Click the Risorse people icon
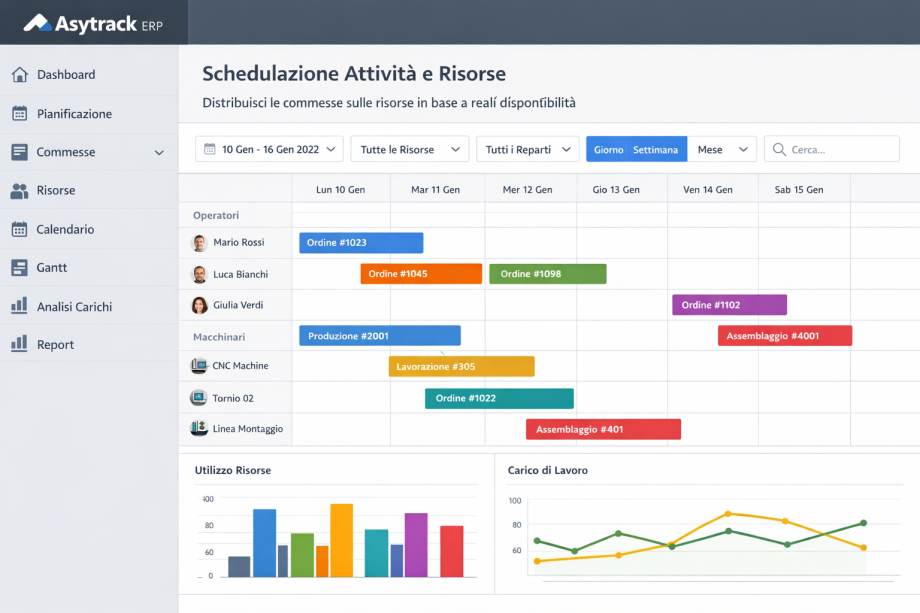Screen dimensions: 920x613 [x=19, y=191]
